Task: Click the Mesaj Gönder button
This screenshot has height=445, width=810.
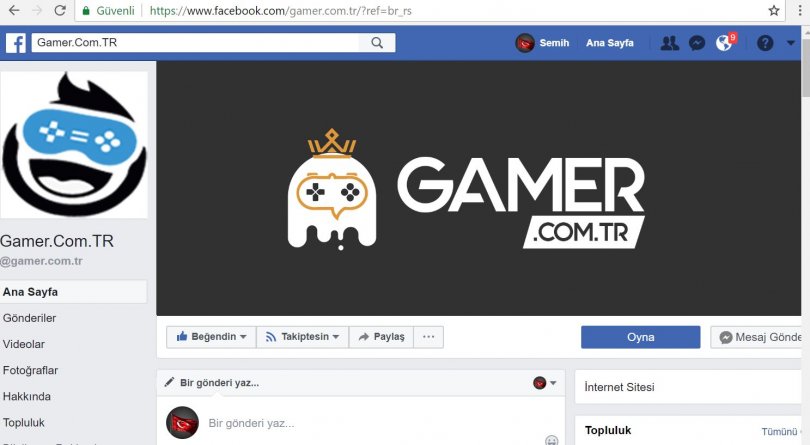Action: point(757,337)
